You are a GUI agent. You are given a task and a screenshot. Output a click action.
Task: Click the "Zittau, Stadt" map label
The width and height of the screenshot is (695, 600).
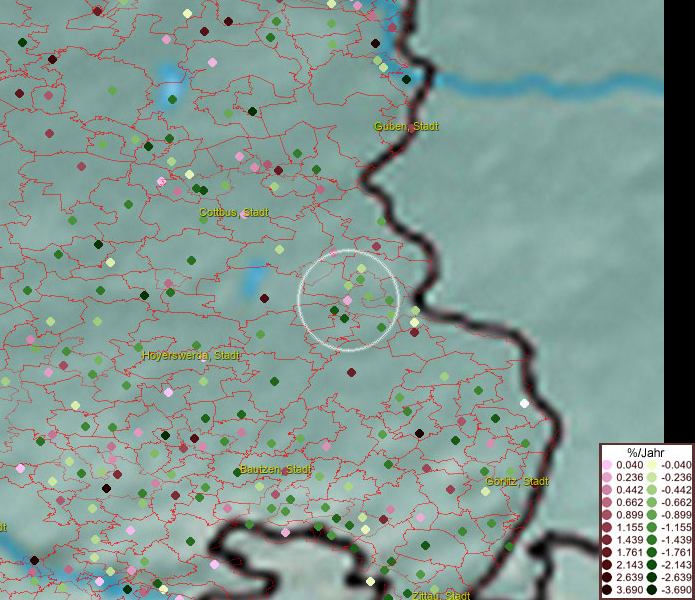[x=441, y=595]
